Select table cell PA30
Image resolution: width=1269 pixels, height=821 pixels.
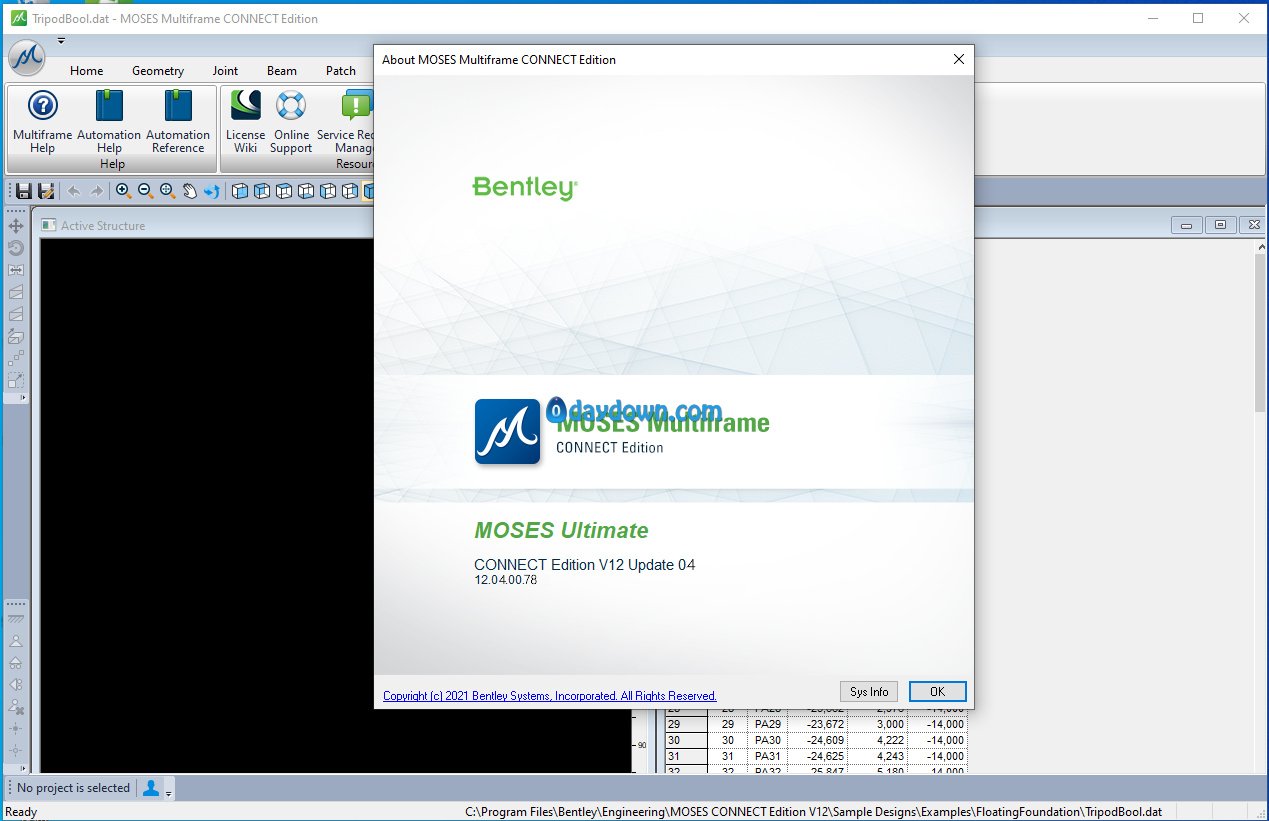(768, 740)
